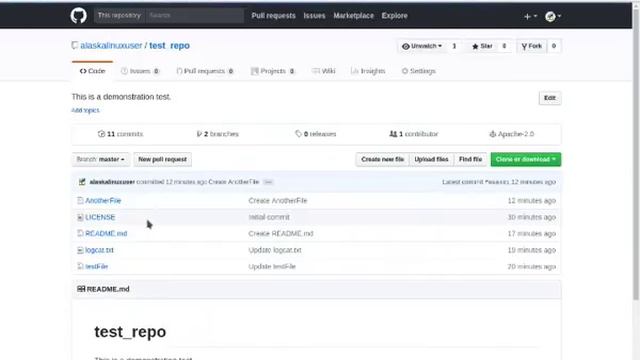Open the 'Update testFile' commit link
640x360 pixels.
[x=272, y=267]
